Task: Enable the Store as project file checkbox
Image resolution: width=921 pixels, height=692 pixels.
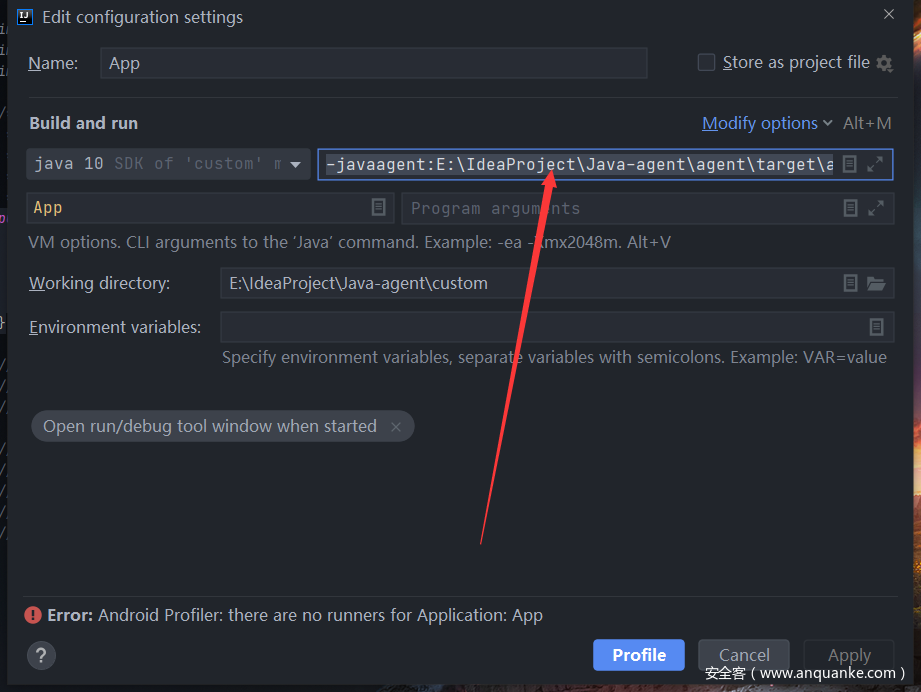Action: pos(706,62)
